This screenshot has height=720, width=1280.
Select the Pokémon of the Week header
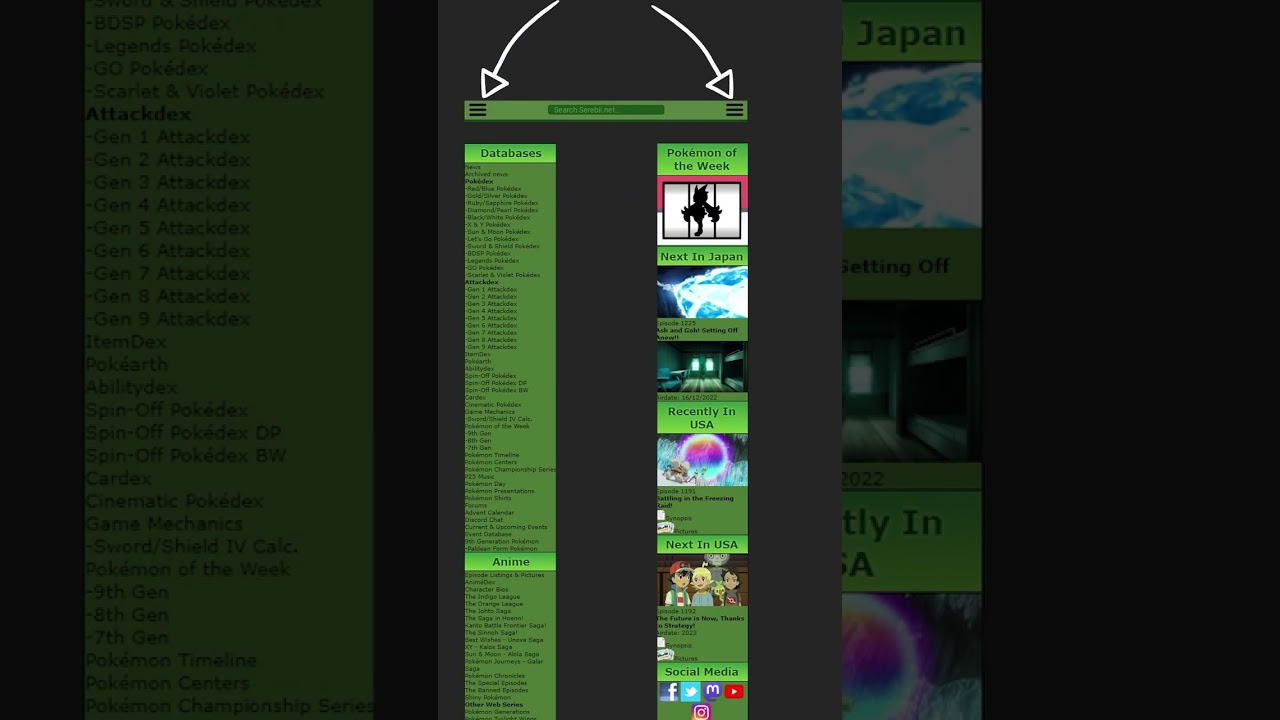(702, 160)
